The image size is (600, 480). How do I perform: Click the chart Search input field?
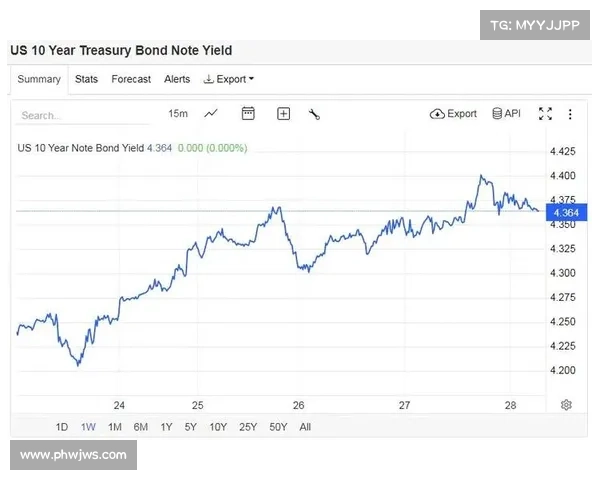(80, 115)
